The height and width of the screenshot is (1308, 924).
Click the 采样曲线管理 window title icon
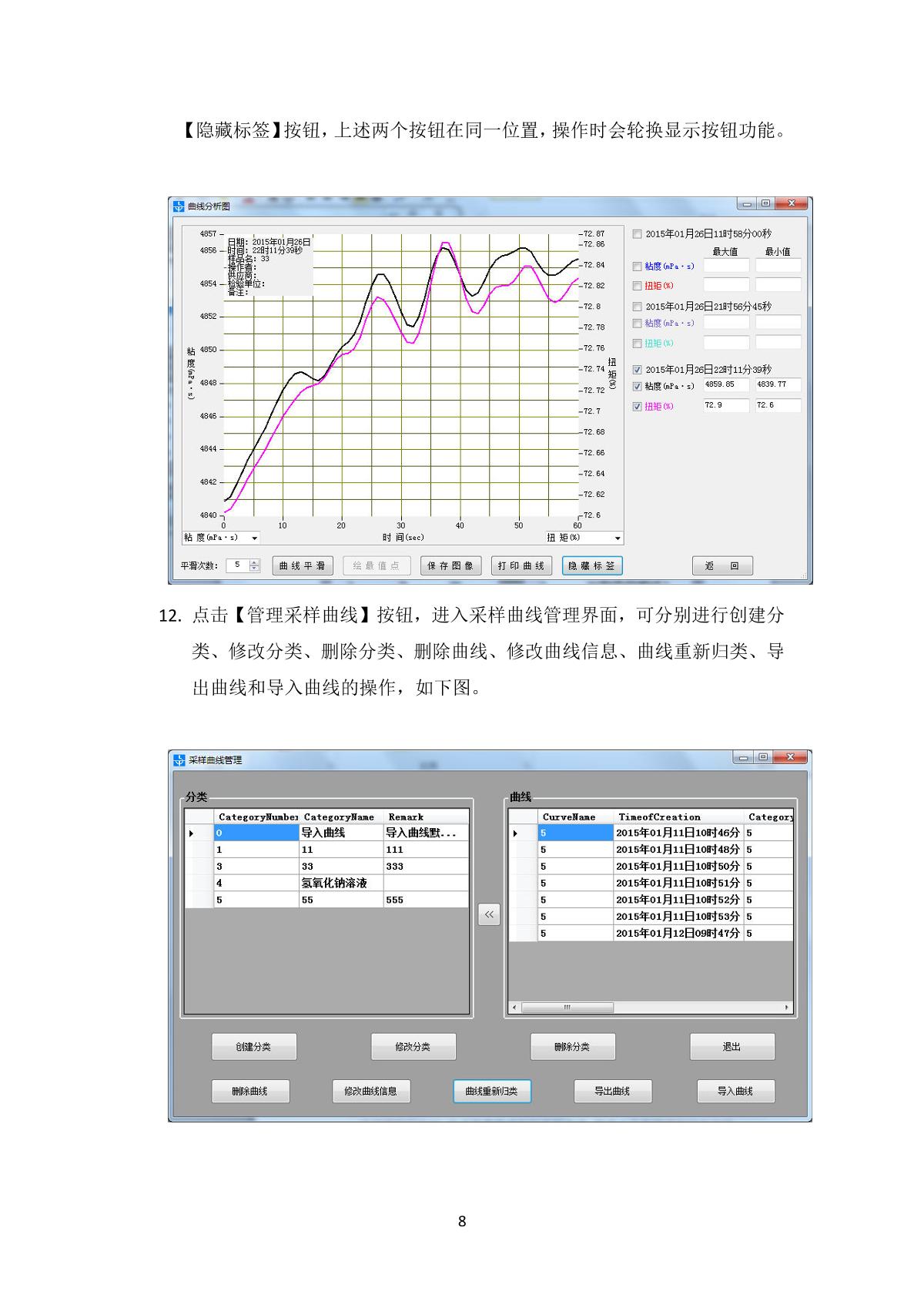coord(179,760)
